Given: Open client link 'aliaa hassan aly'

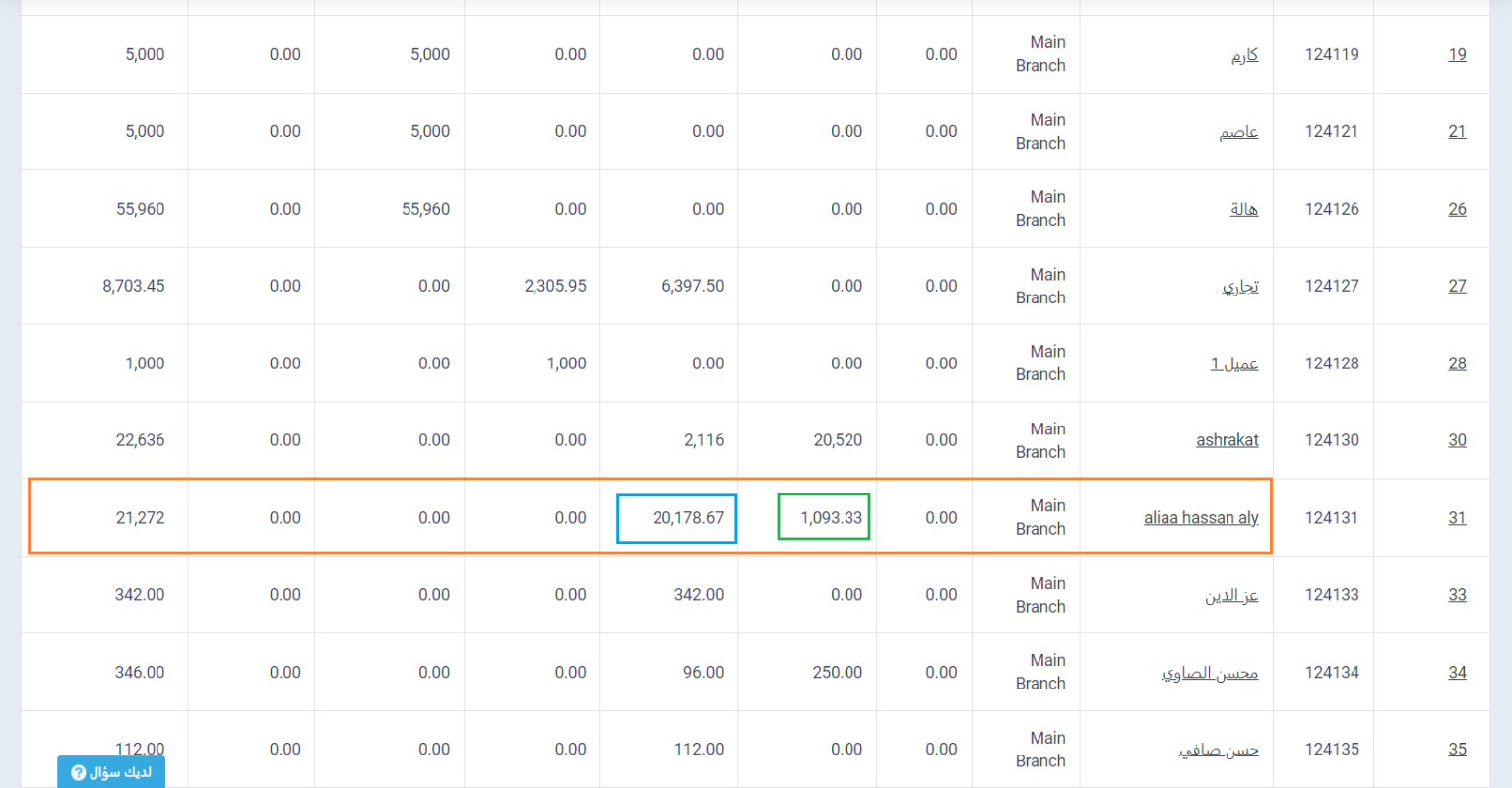Looking at the screenshot, I should coord(1201,517).
